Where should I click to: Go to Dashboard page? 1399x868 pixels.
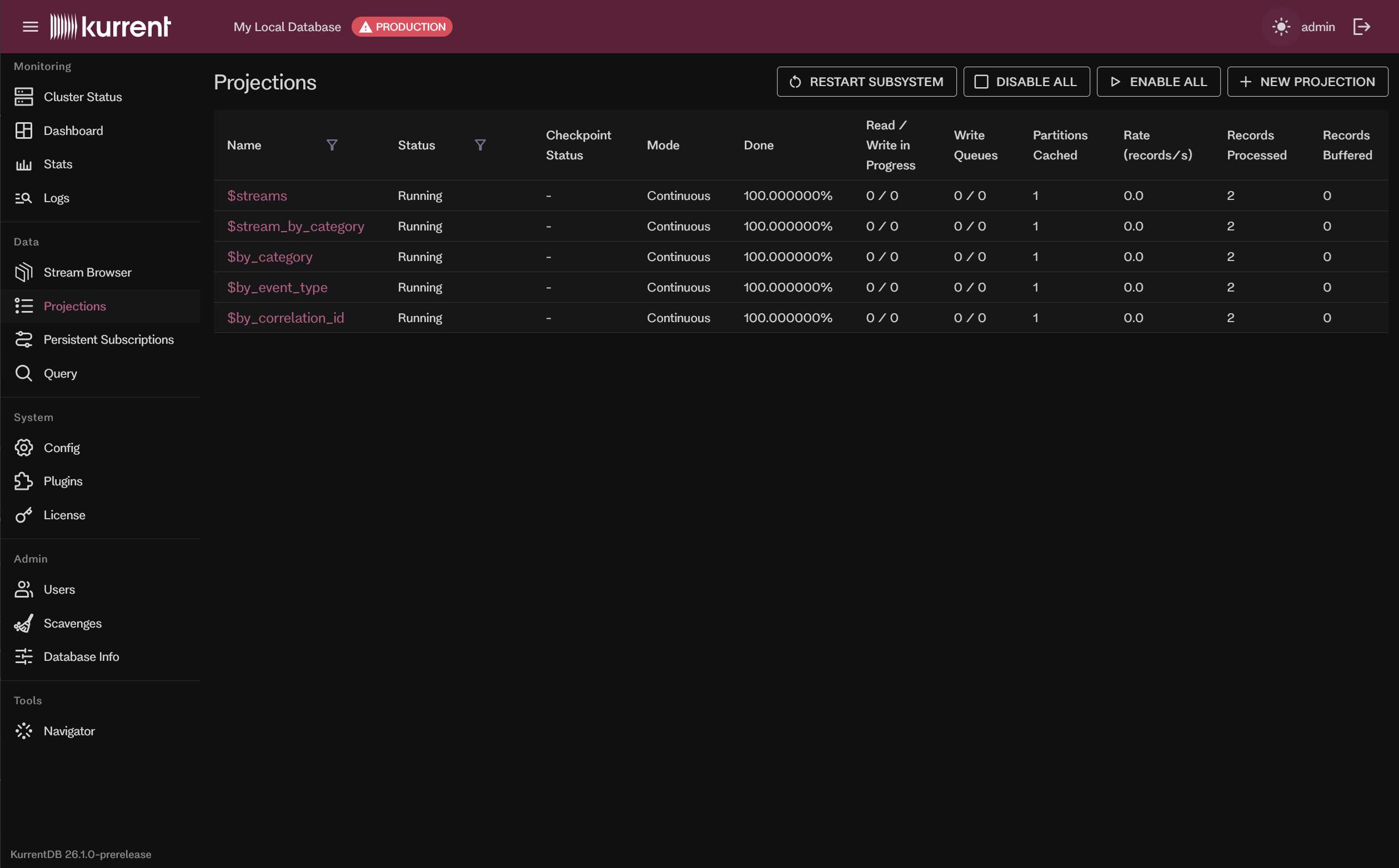pos(73,131)
